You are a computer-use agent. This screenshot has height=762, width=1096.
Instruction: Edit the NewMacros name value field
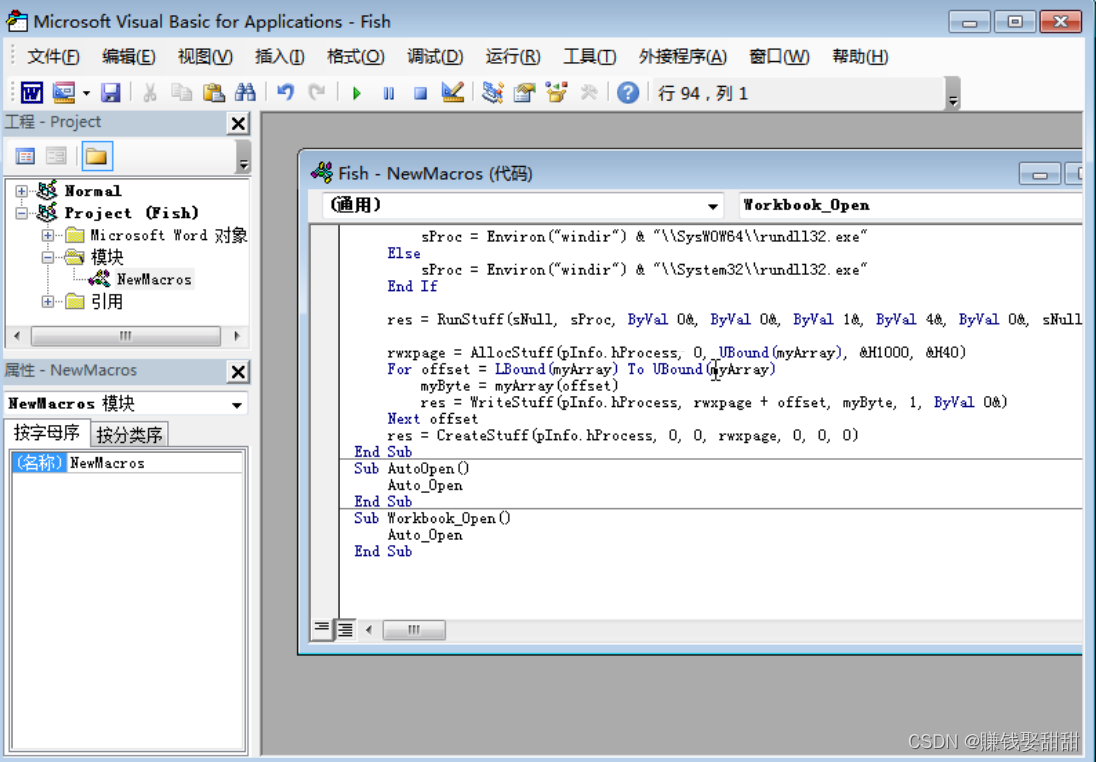(x=154, y=463)
